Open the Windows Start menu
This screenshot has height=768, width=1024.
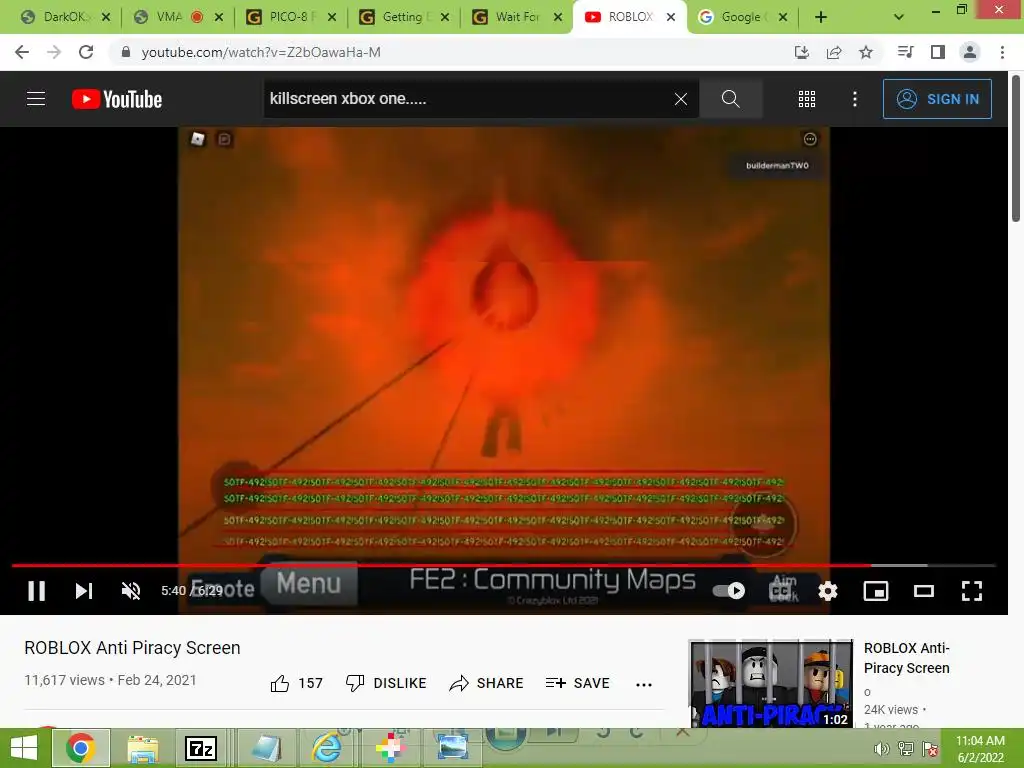point(24,748)
